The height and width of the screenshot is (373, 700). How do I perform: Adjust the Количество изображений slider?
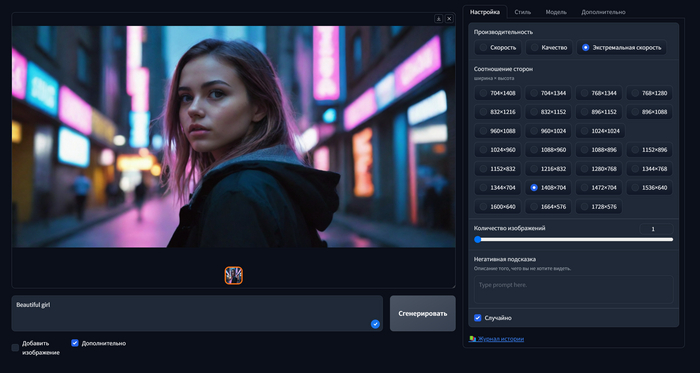coord(575,240)
